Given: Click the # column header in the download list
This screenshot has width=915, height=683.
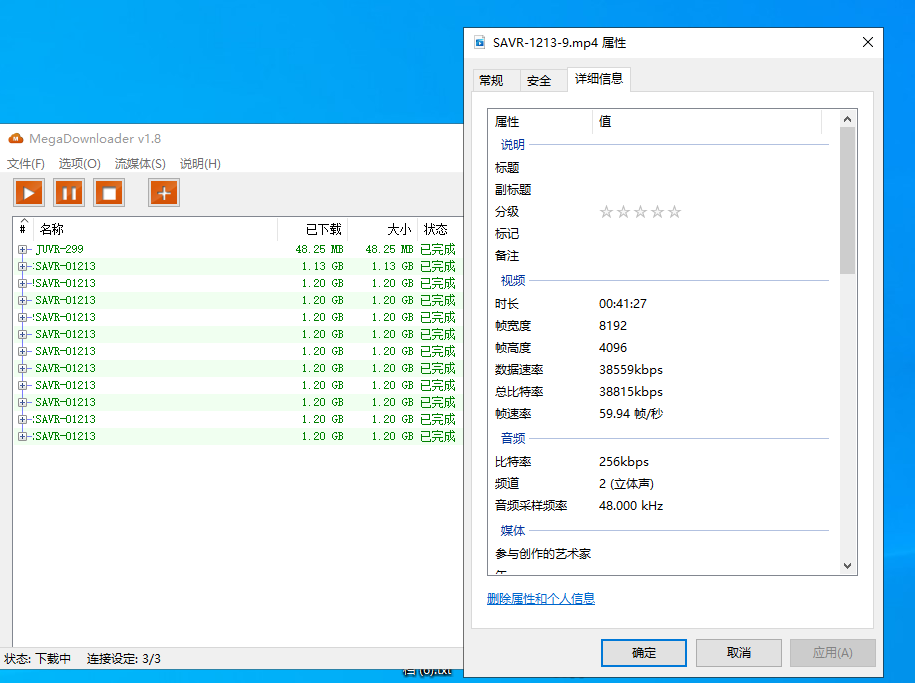Looking at the screenshot, I should [x=23, y=229].
